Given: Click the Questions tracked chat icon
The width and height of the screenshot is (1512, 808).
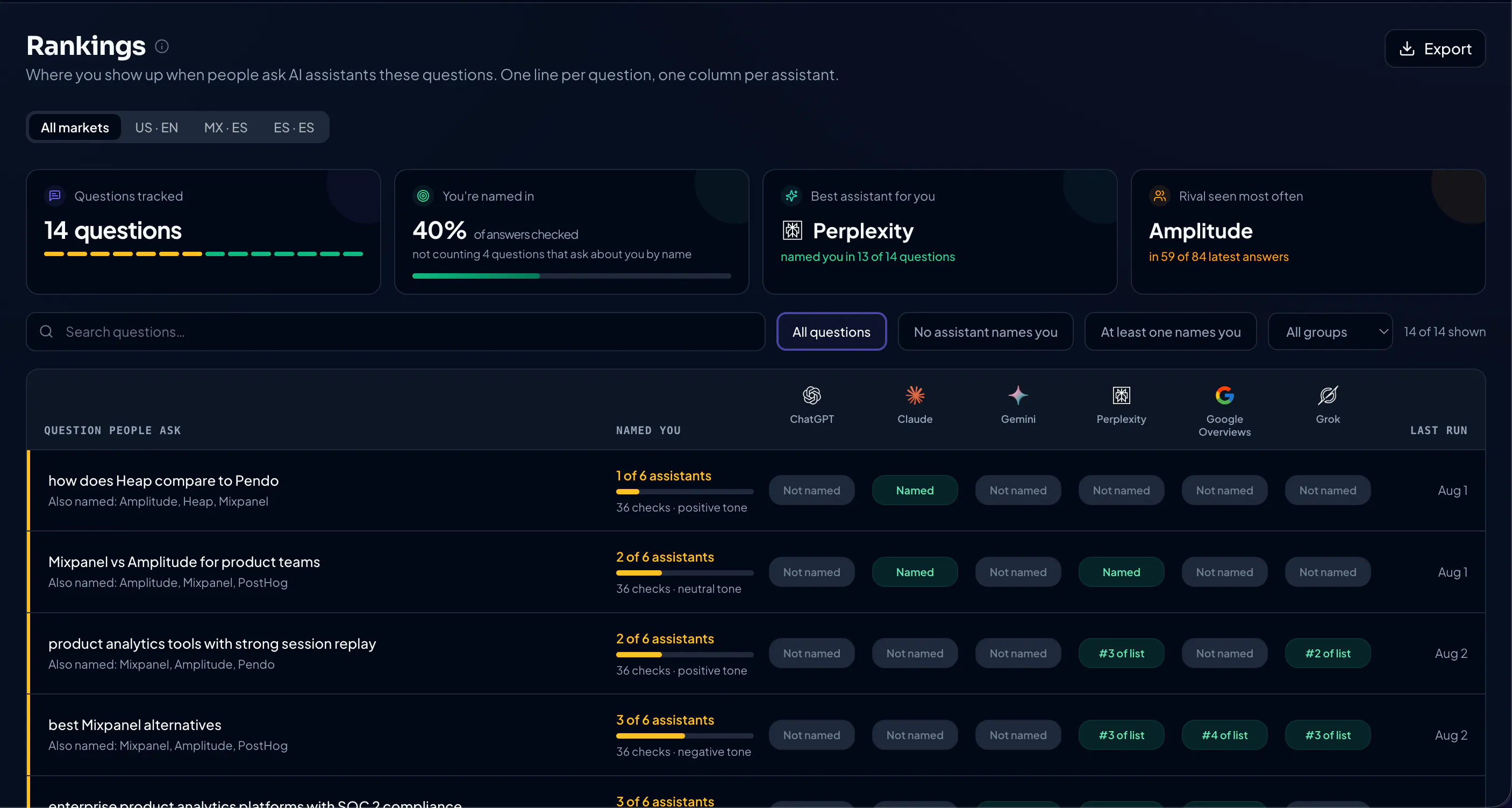Looking at the screenshot, I should 55,195.
